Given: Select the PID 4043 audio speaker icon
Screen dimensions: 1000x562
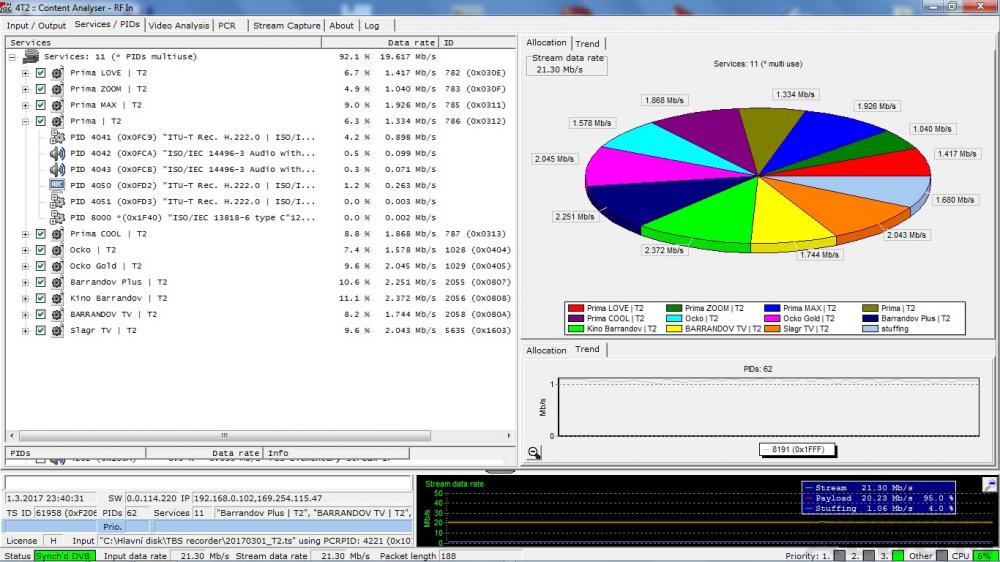Looking at the screenshot, I should coord(57,169).
